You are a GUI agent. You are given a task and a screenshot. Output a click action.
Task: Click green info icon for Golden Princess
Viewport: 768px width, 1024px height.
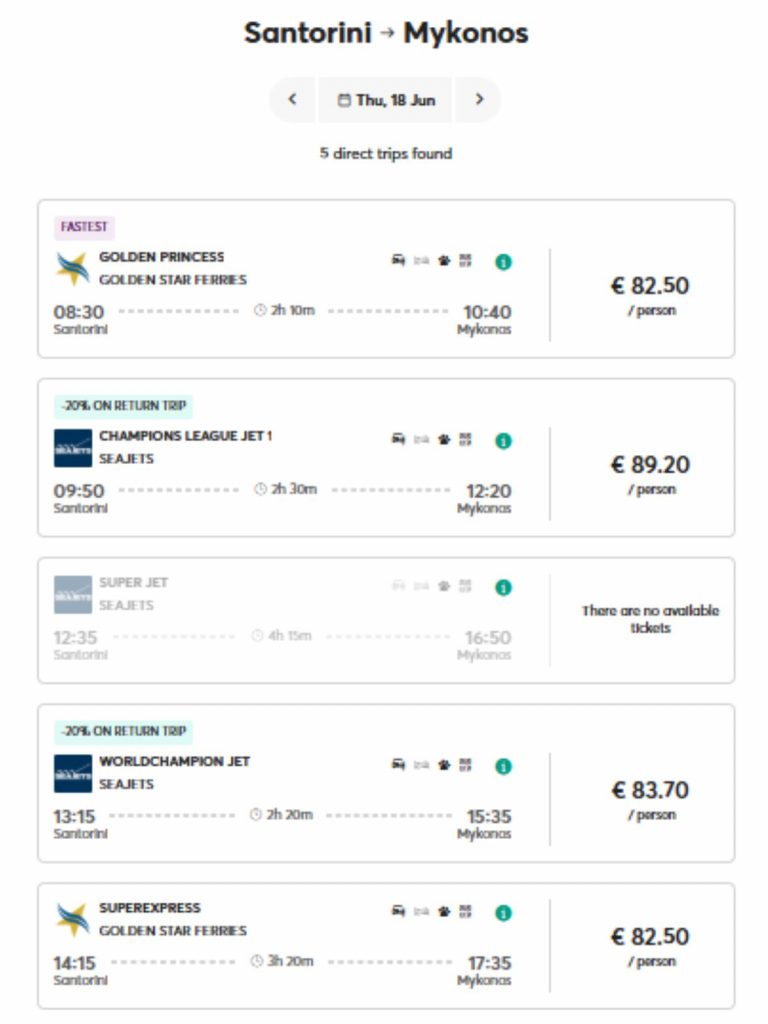coord(503,262)
